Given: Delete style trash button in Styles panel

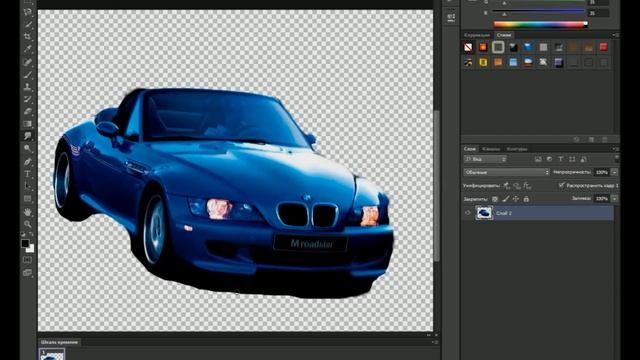Looking at the screenshot, I should (x=604, y=140).
